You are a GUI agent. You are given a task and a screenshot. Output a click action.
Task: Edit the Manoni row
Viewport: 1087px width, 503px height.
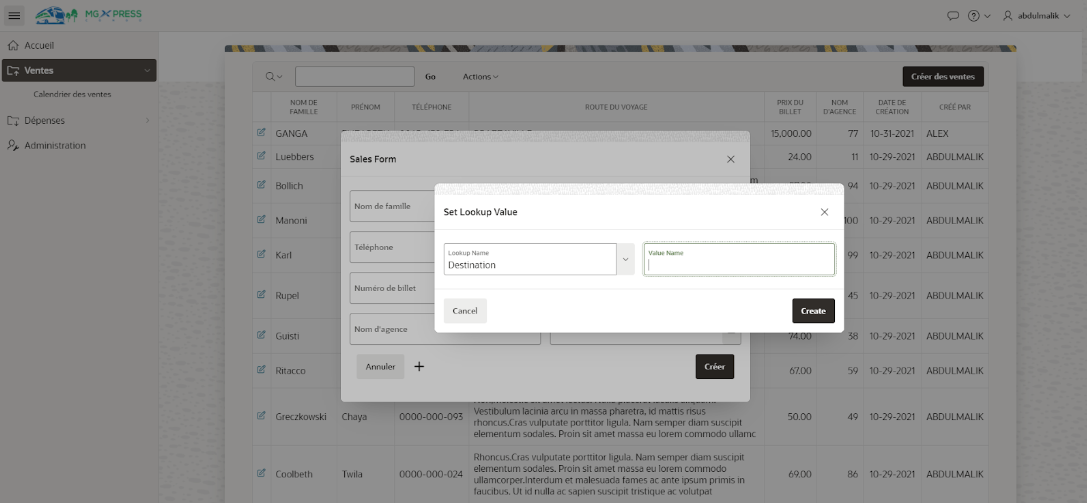click(261, 220)
